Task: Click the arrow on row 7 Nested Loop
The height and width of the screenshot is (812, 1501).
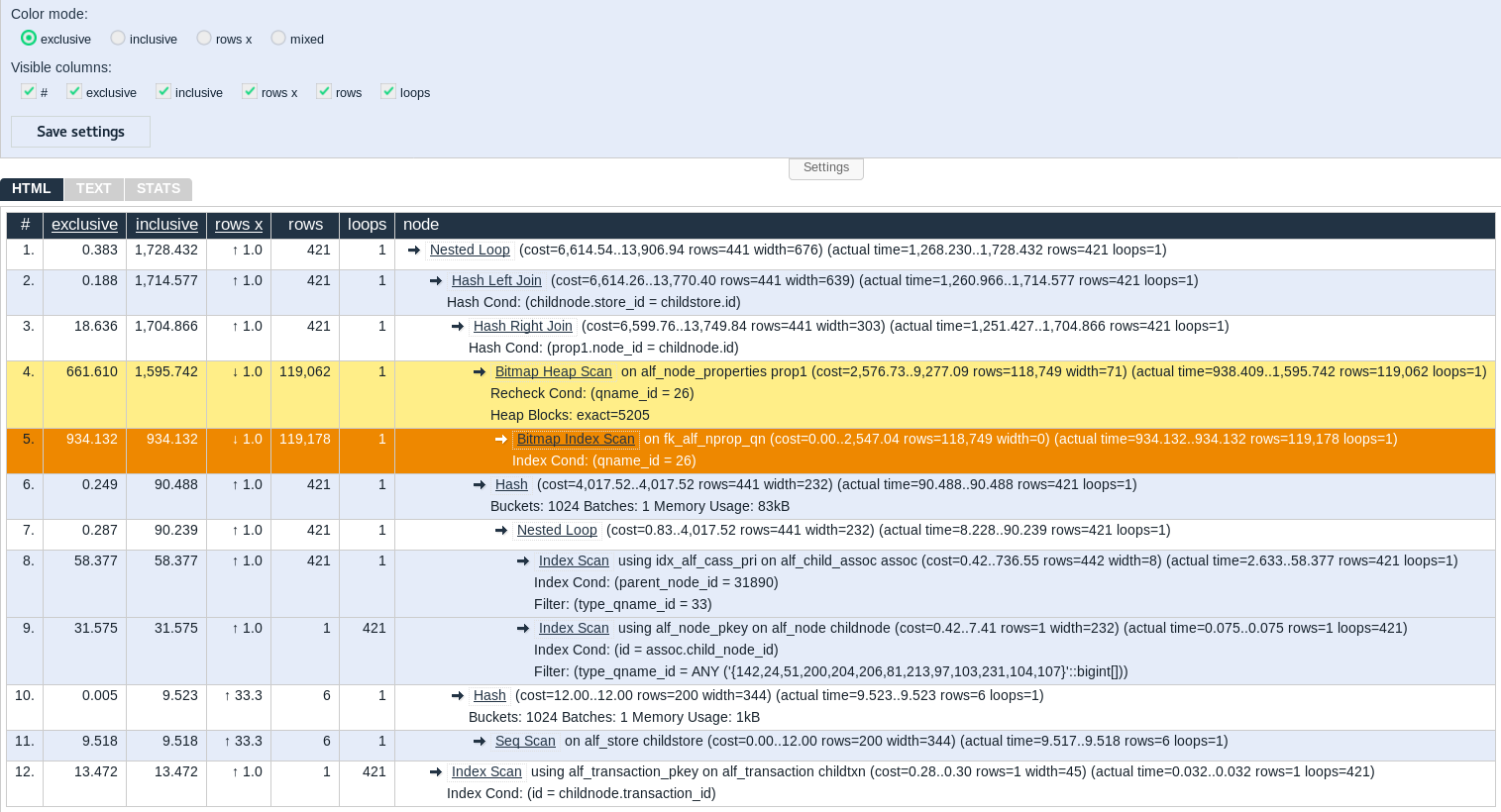Action: pyautogui.click(x=501, y=531)
